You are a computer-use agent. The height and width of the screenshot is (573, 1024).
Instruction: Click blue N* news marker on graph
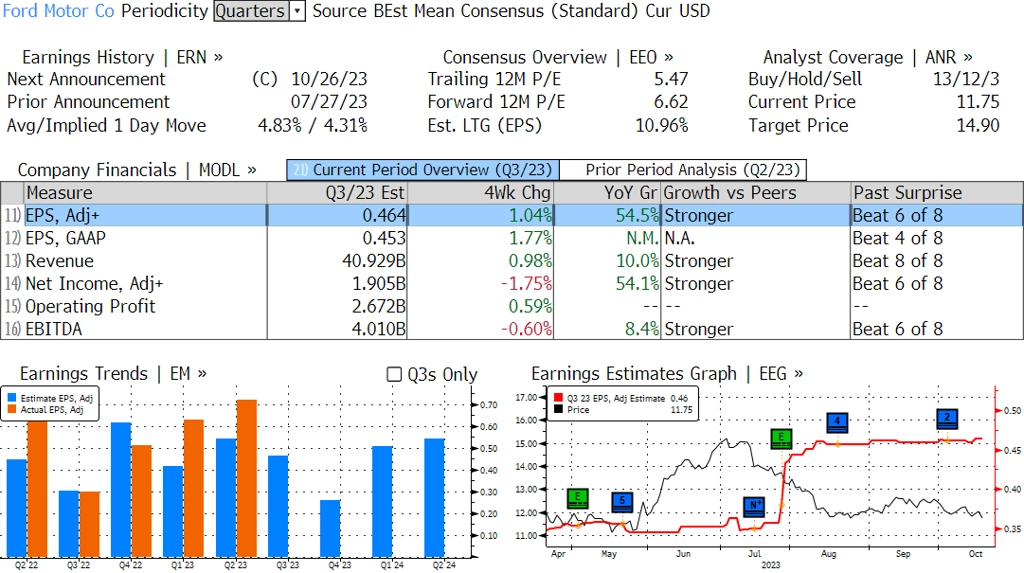pyautogui.click(x=754, y=507)
